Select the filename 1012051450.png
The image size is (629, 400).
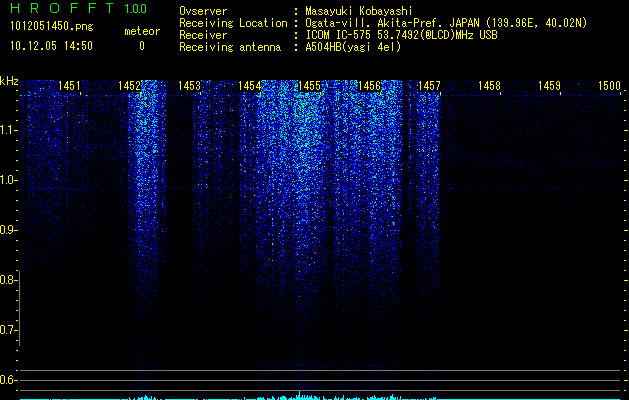pos(52,27)
